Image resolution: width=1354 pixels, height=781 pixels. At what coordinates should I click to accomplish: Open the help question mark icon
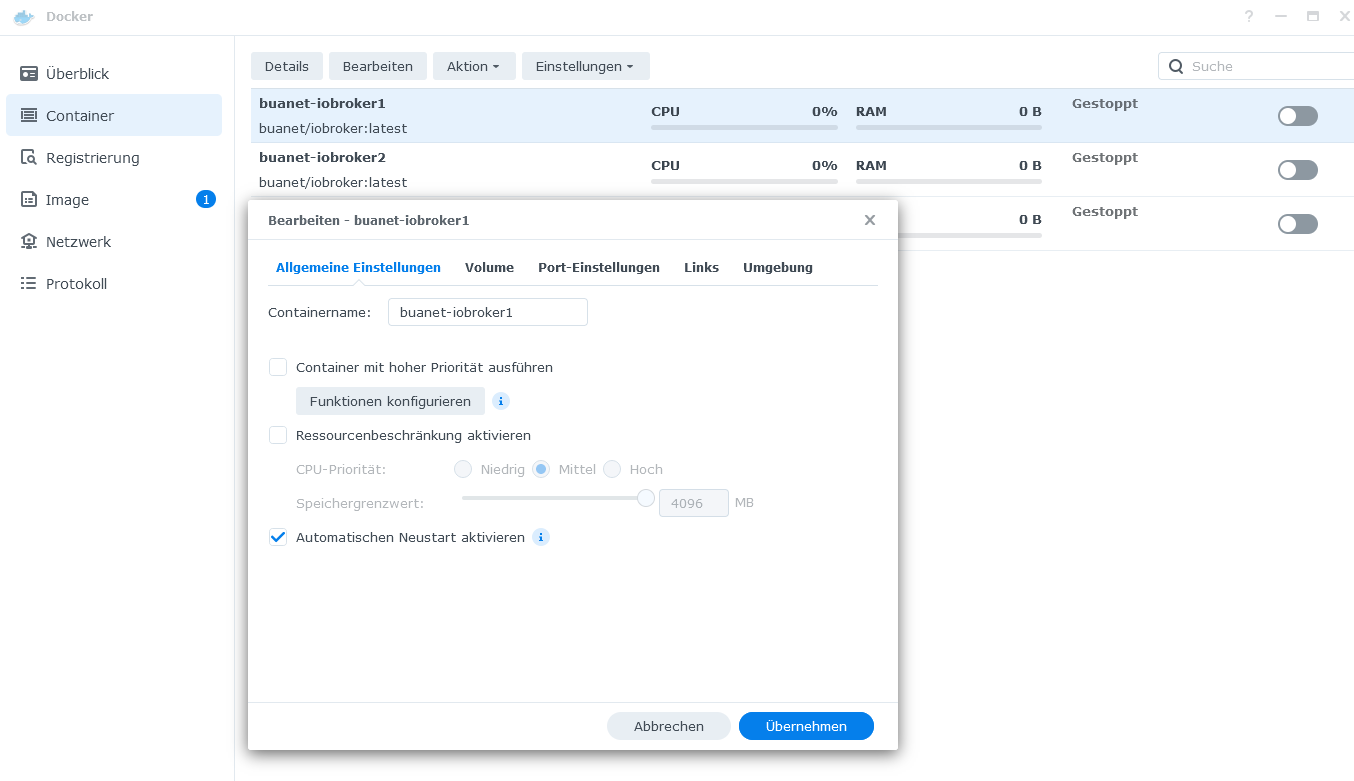click(1248, 17)
